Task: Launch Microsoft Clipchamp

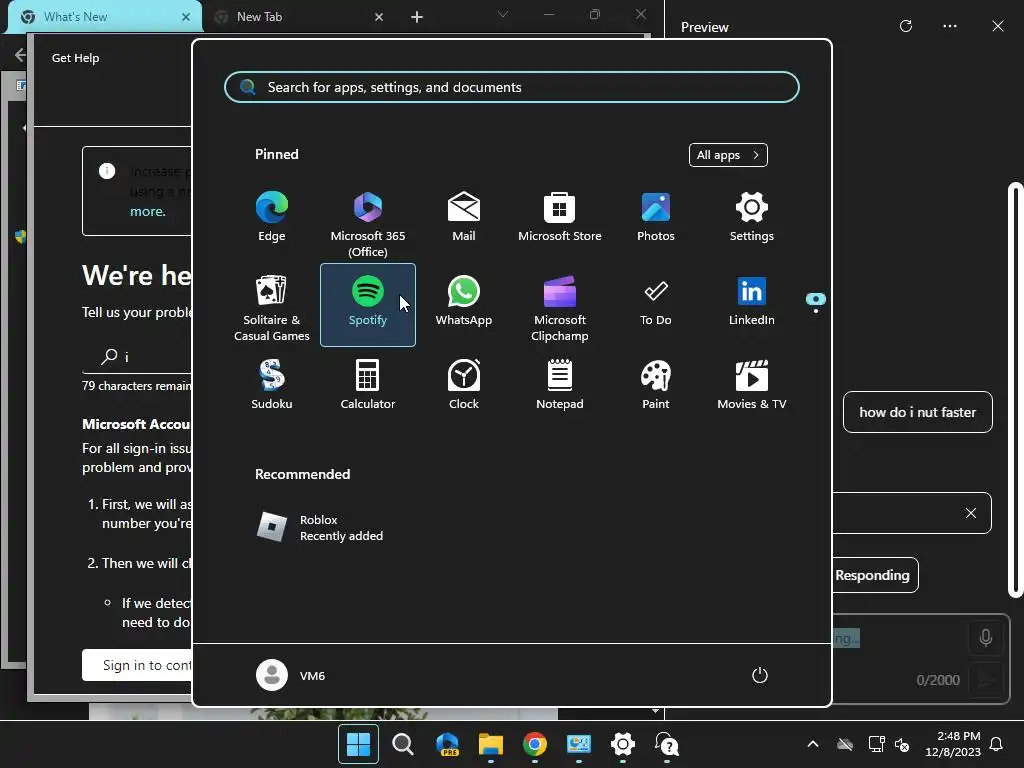Action: pyautogui.click(x=560, y=306)
